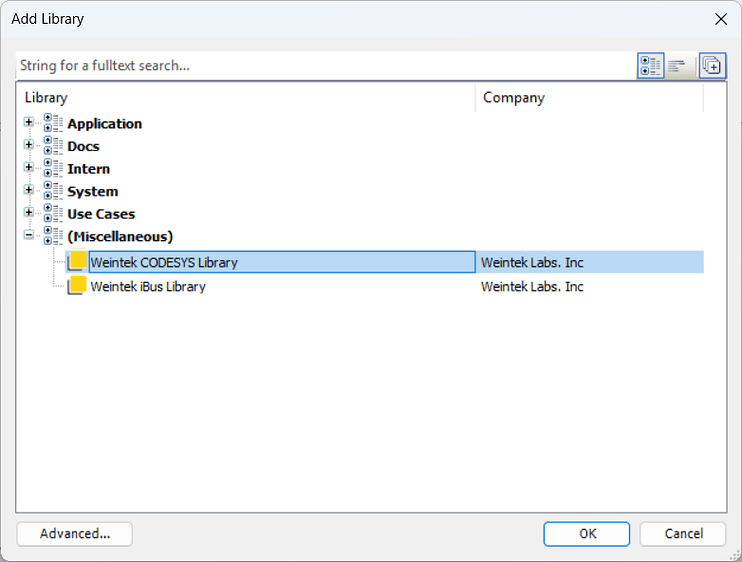Select Weintek iBus Library entry
742x562 pixels.
click(148, 287)
